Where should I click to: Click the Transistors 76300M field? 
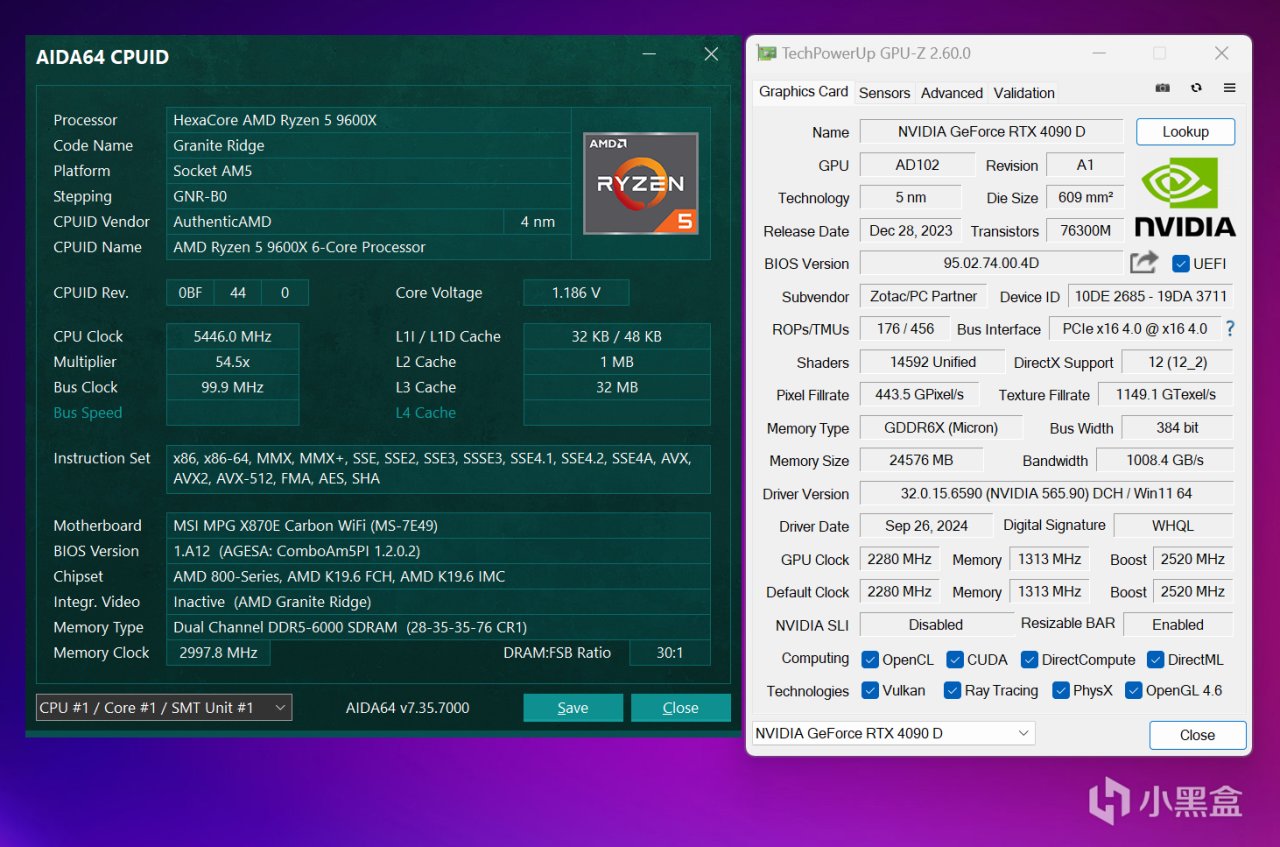point(1086,231)
